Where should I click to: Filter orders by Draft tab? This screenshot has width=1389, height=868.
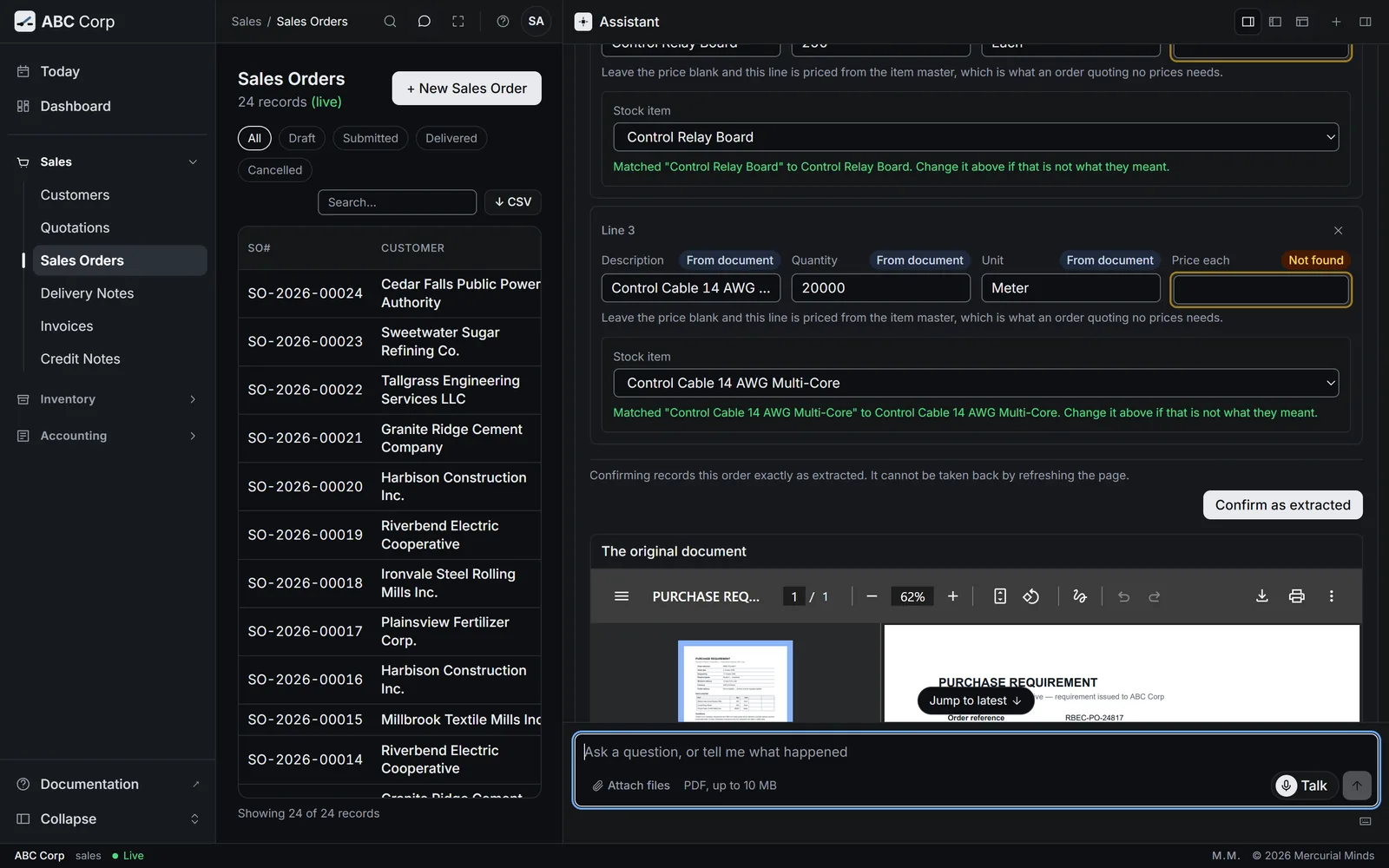[x=302, y=138]
